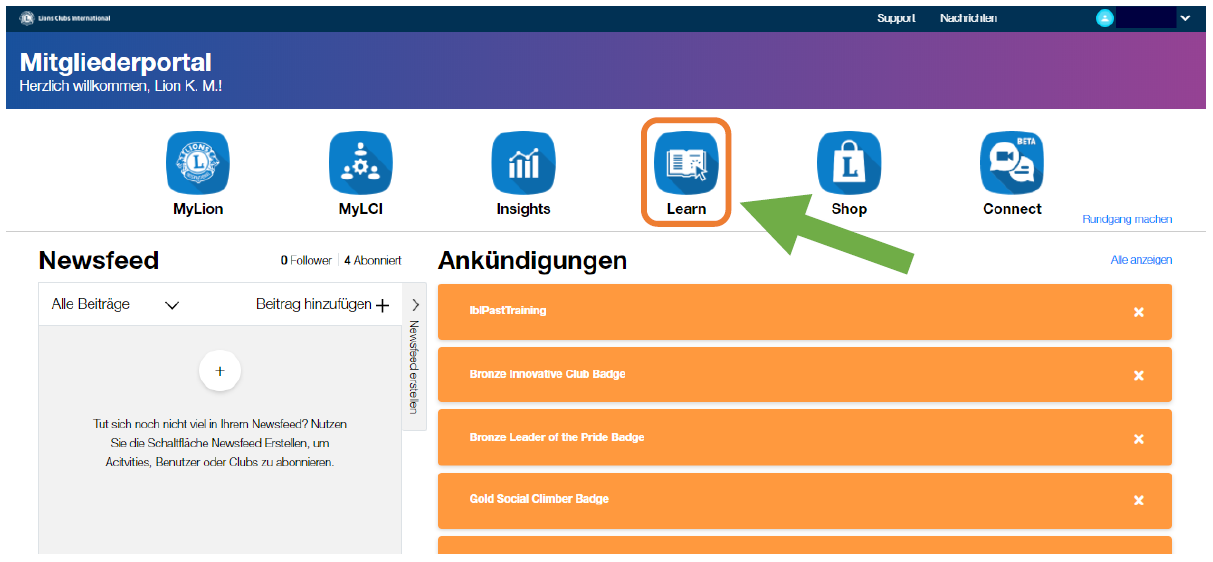Open the MyLCI app icon
Image resolution: width=1213 pixels, height=562 pixels.
(361, 163)
